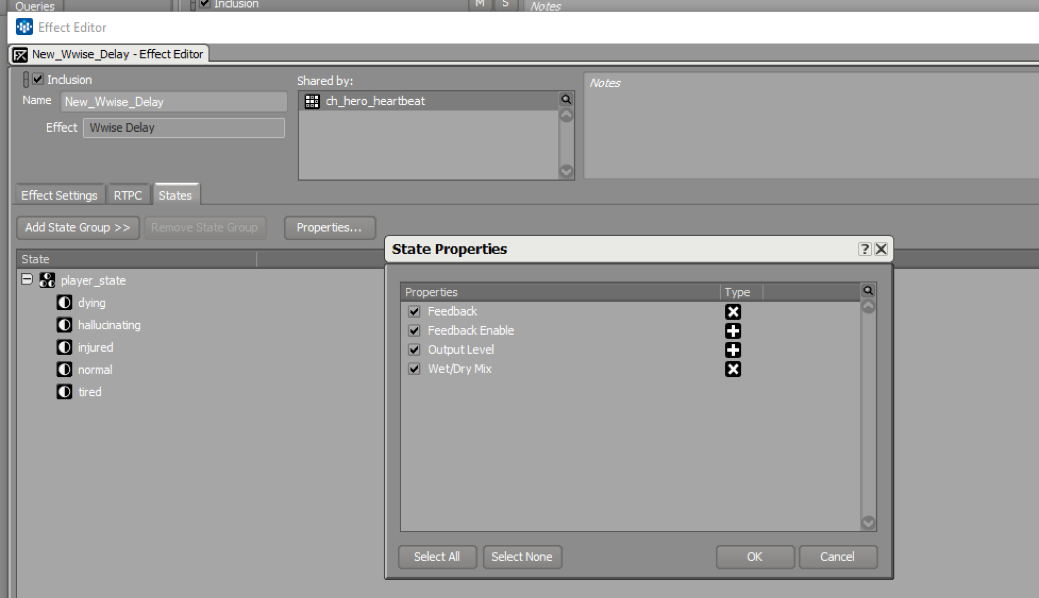Click Select None in State Properties
This screenshot has height=598, width=1039.
pyautogui.click(x=522, y=557)
